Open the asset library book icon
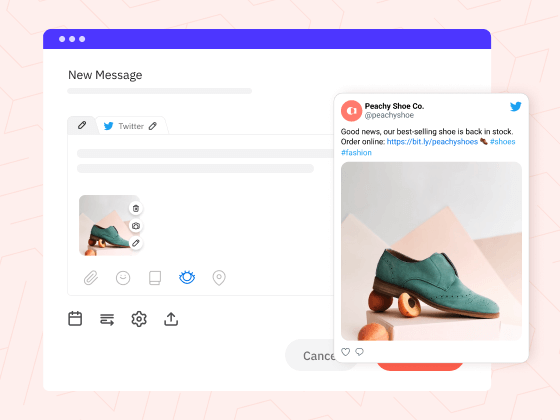This screenshot has height=420, width=560. pyautogui.click(x=155, y=278)
